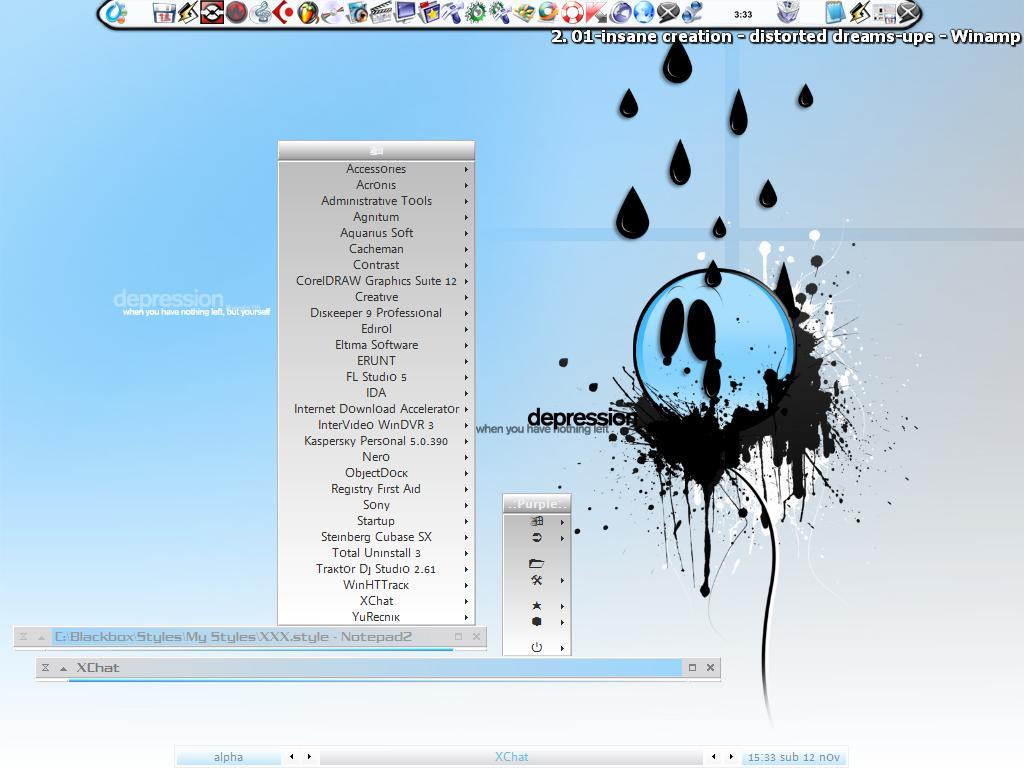Click the 3:33 clock in the dock
The image size is (1024, 768).
[x=743, y=14]
